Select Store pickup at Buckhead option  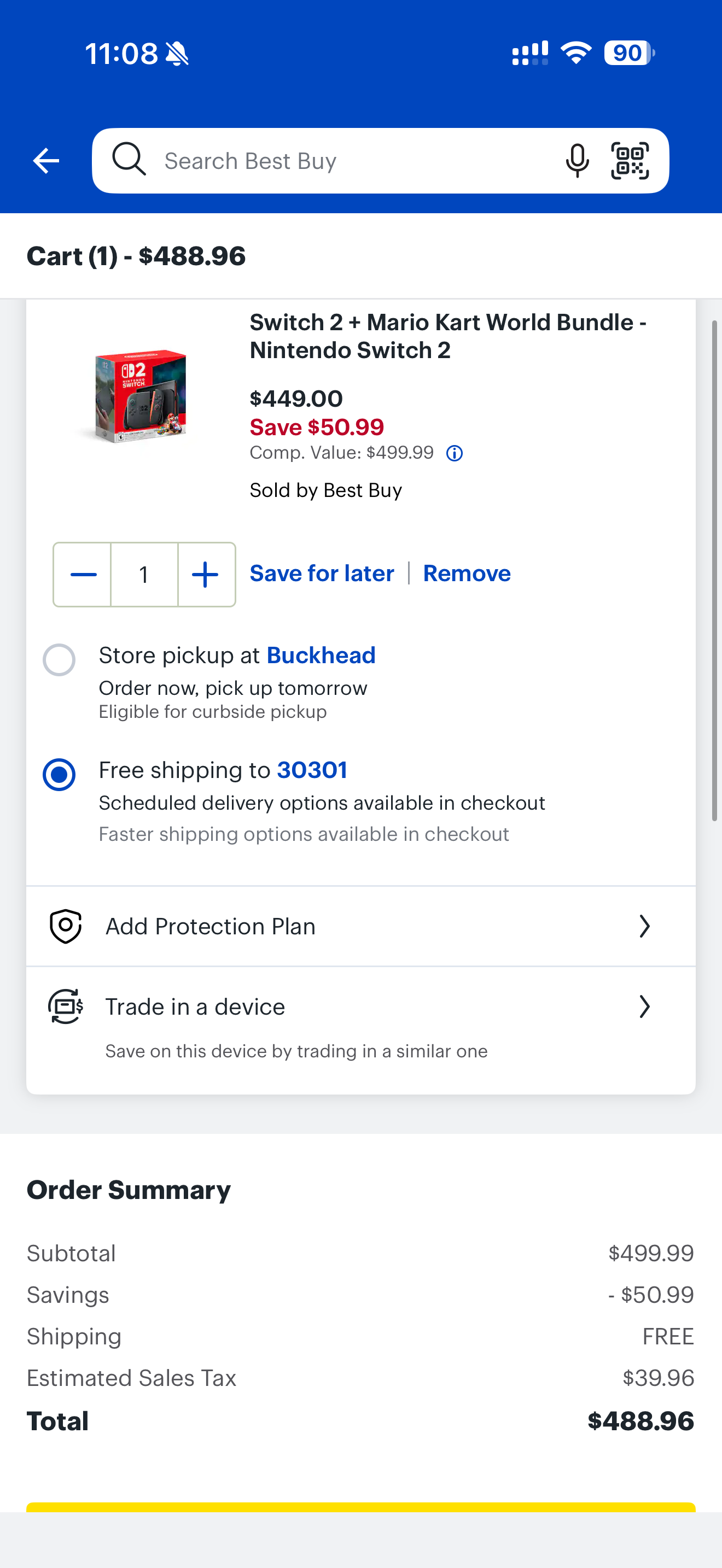click(59, 660)
